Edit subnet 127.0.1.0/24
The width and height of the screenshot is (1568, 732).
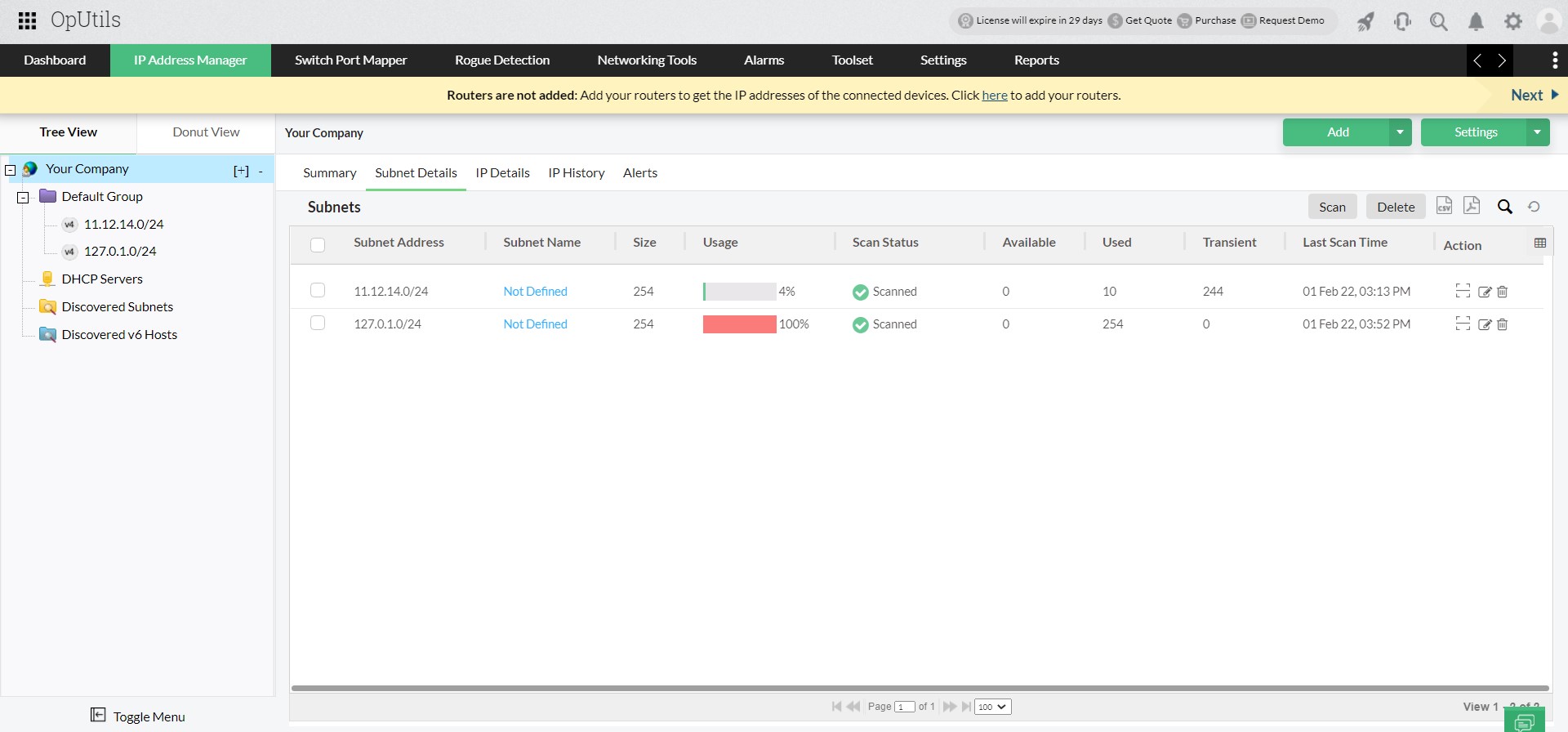(1485, 324)
